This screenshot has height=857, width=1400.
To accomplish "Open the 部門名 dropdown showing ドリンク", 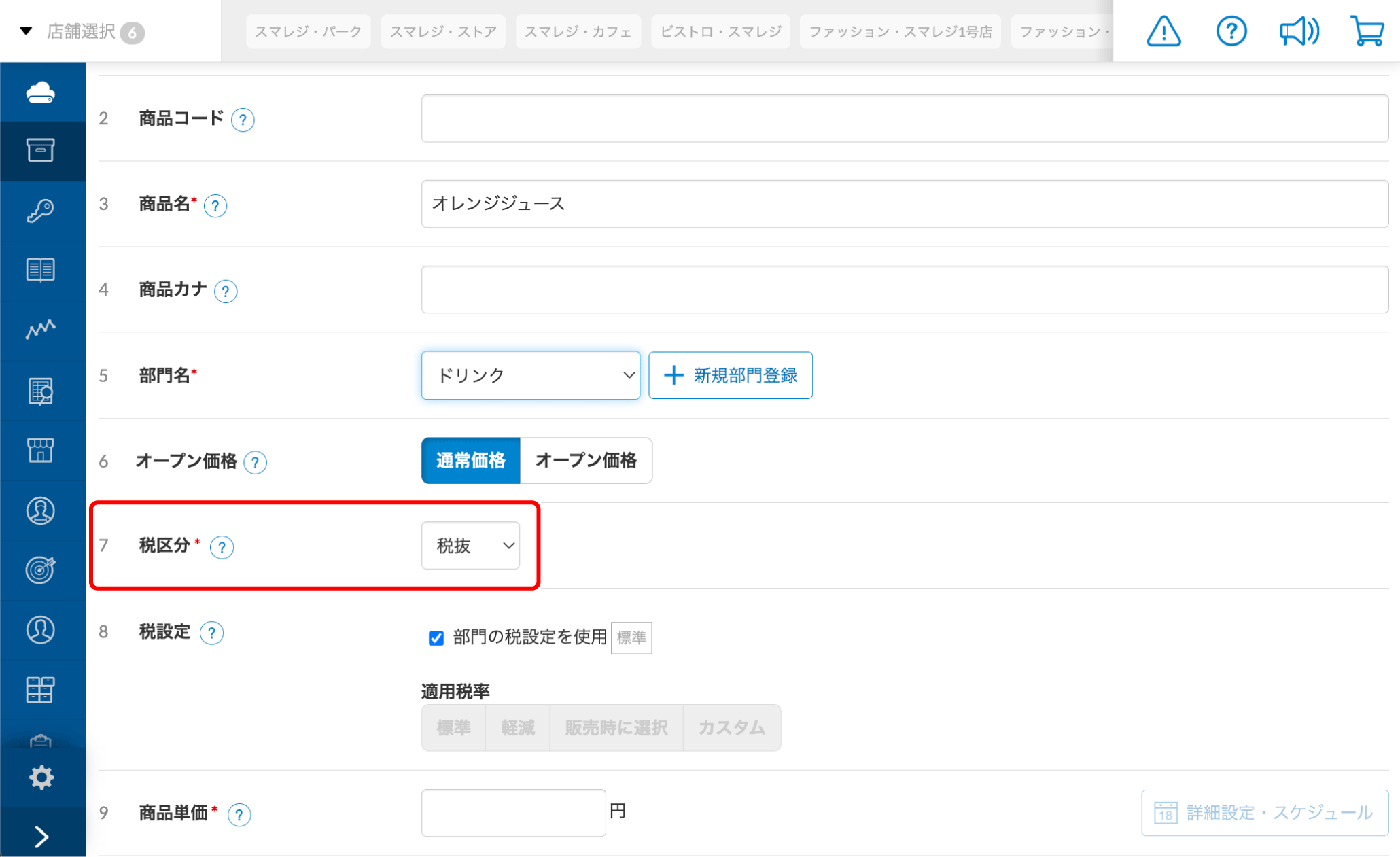I will click(530, 374).
